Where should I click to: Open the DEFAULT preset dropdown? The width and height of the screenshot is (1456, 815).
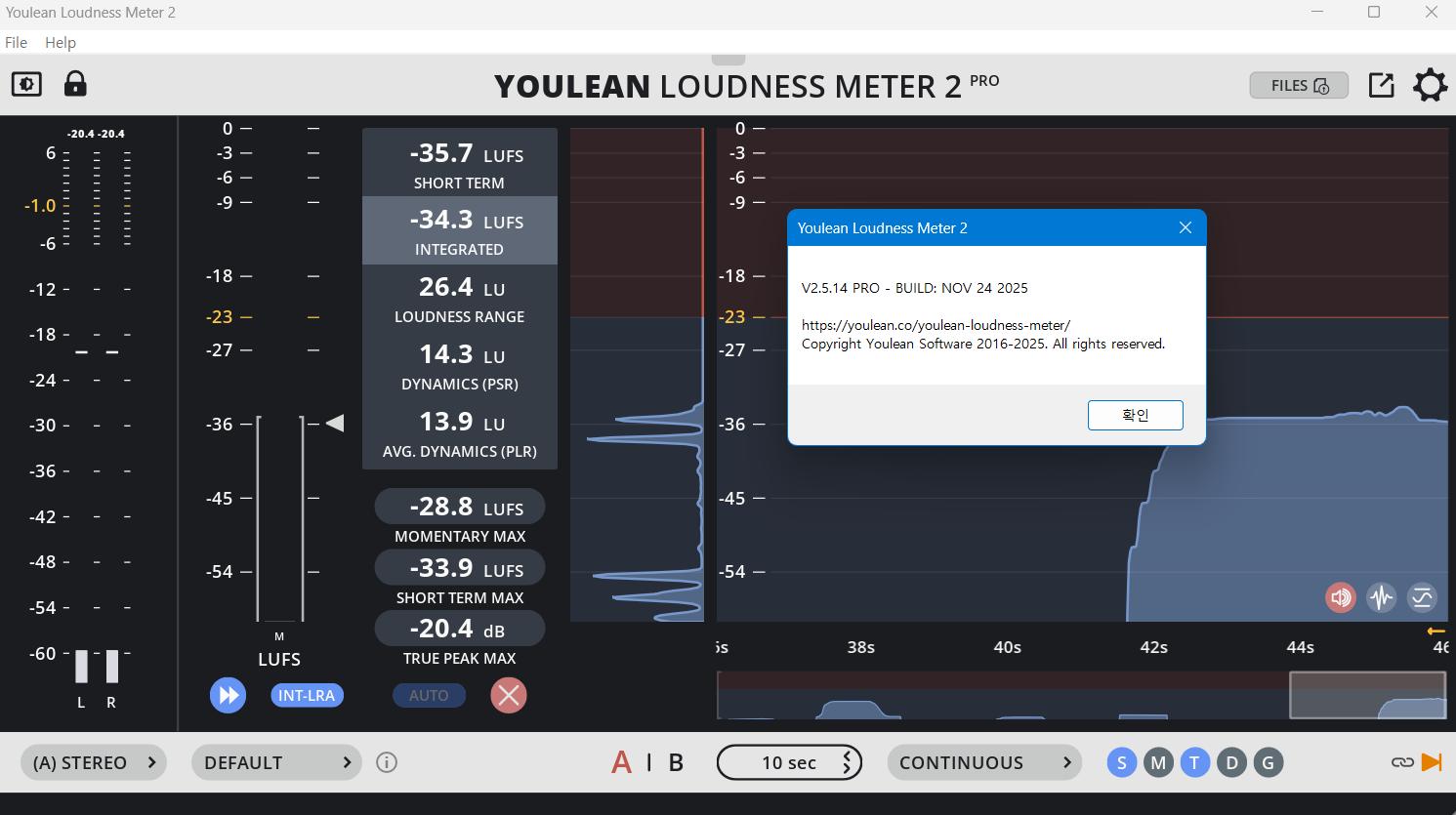pyautogui.click(x=276, y=762)
